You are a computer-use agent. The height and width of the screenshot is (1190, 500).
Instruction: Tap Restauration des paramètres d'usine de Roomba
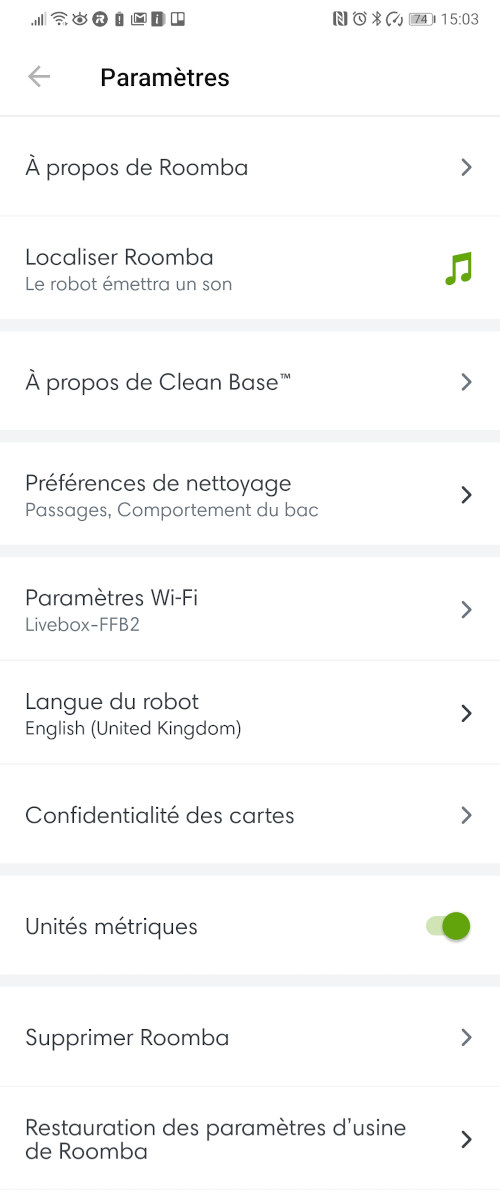250,1138
